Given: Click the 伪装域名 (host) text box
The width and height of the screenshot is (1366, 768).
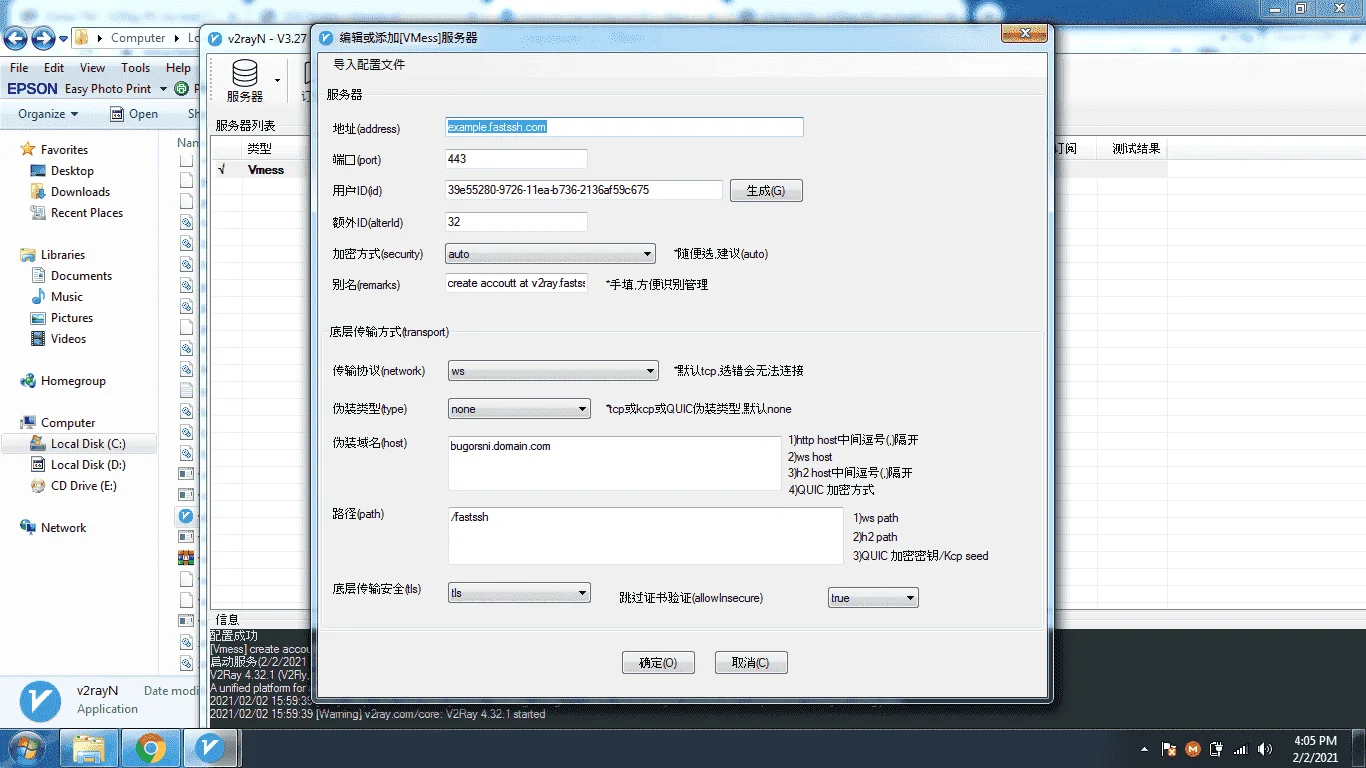Looking at the screenshot, I should 614,463.
